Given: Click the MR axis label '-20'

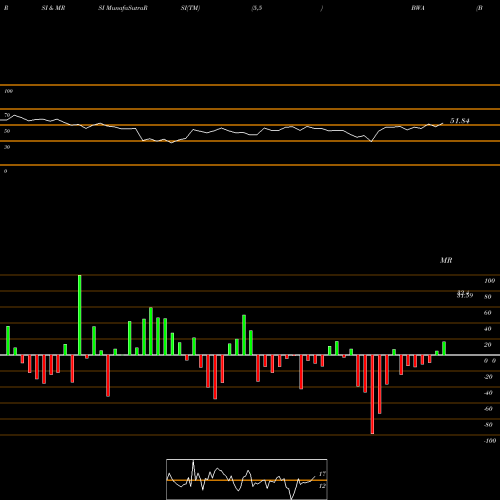Looking at the screenshot, I should tap(488, 377).
